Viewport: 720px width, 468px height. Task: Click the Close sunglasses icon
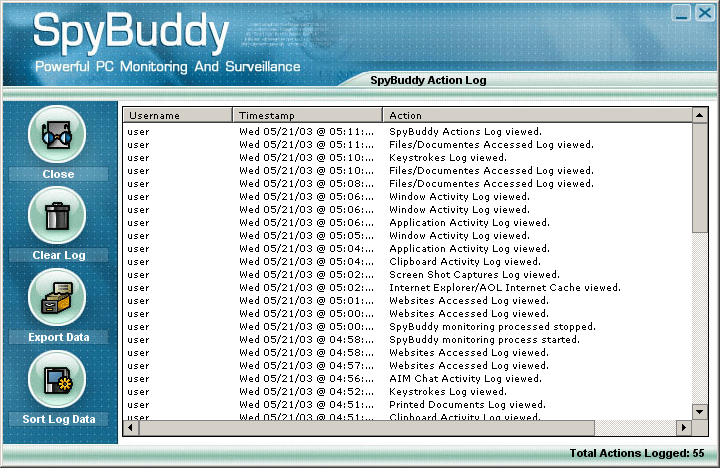click(57, 134)
